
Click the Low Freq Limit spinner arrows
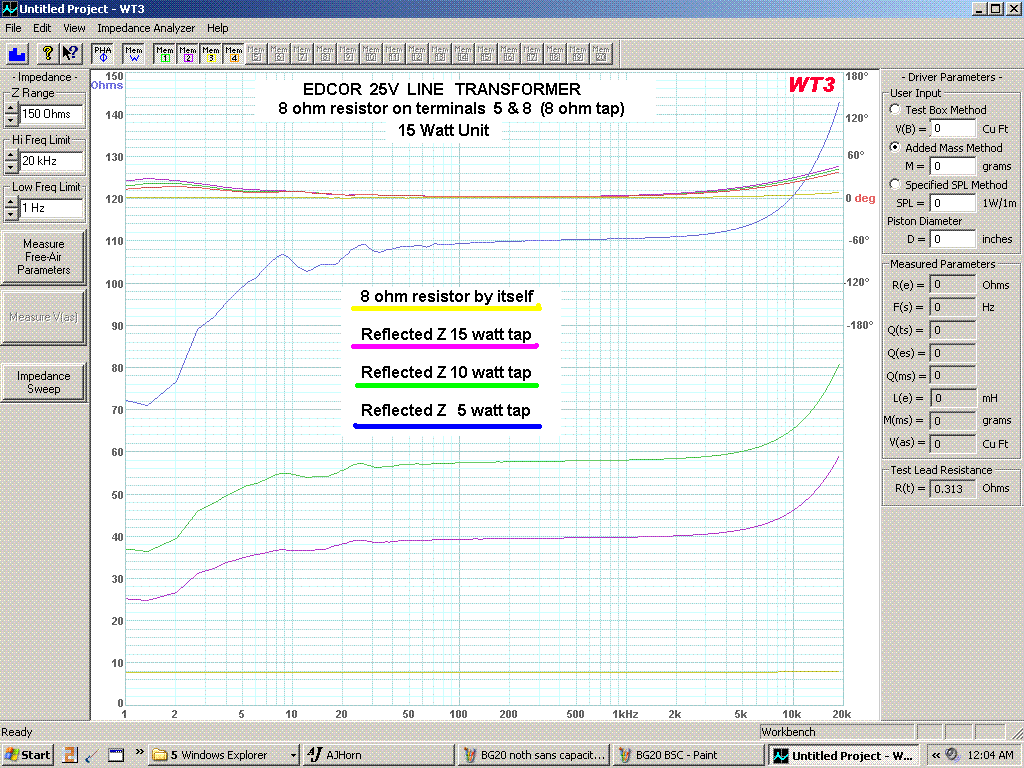tap(10, 208)
